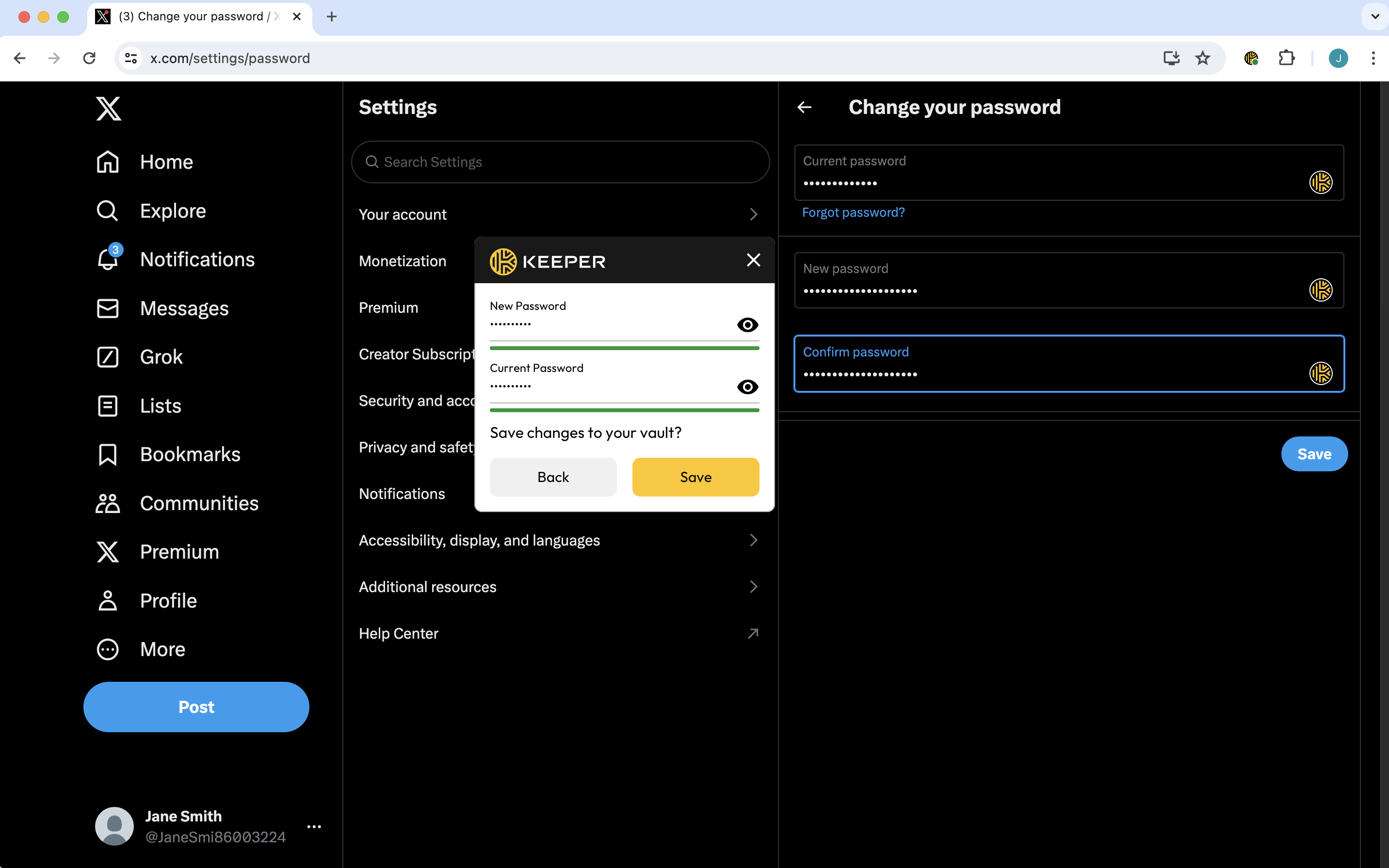
Task: Click the Search Settings field
Action: click(x=560, y=162)
